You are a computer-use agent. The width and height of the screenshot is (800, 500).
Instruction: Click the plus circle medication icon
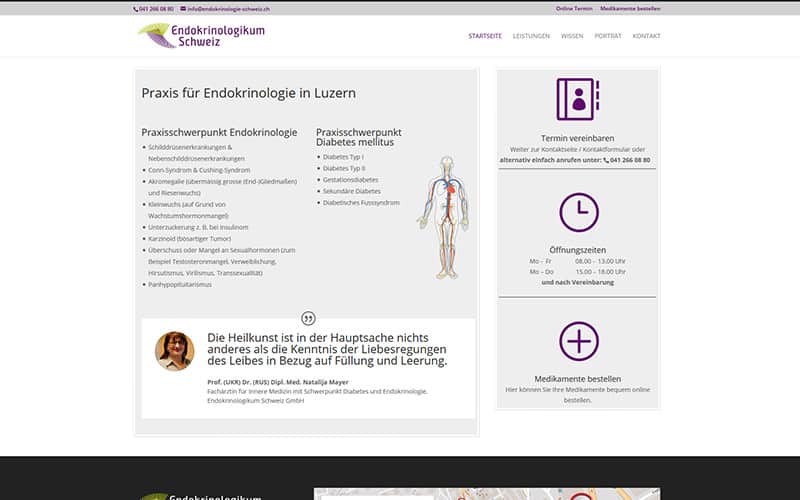(x=579, y=341)
